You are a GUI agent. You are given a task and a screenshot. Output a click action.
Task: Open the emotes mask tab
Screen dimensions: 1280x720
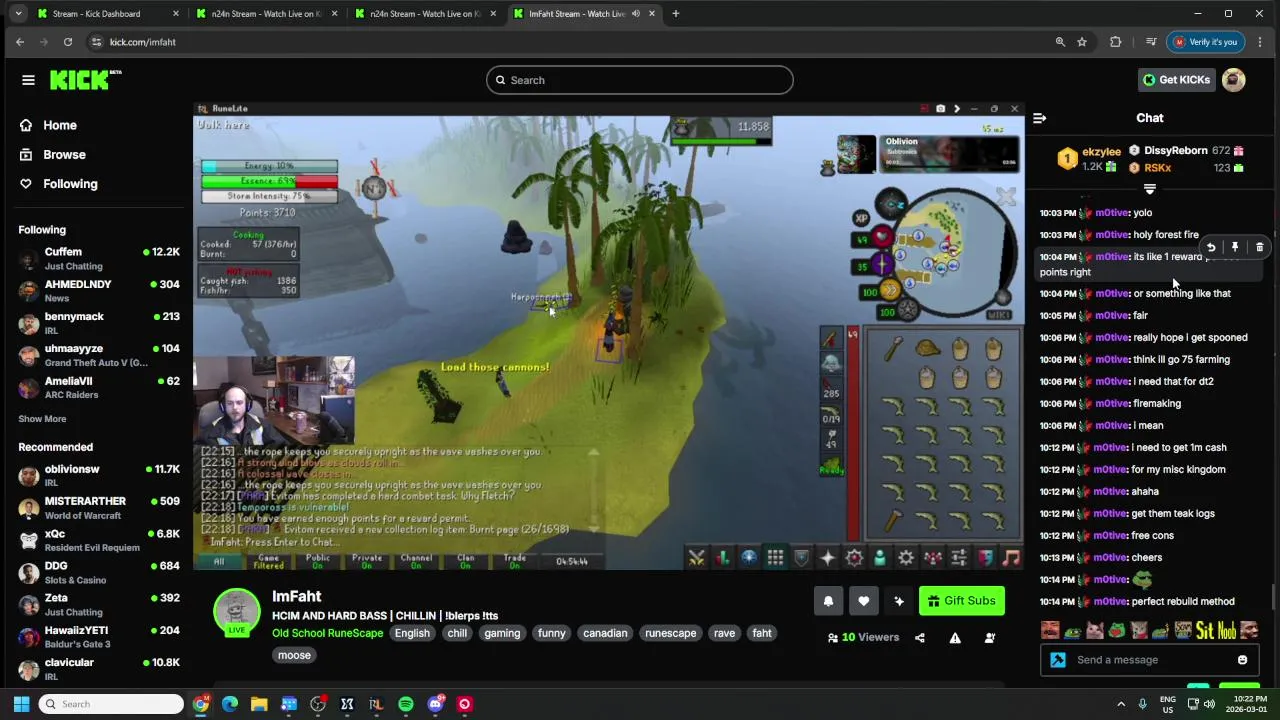(985, 558)
